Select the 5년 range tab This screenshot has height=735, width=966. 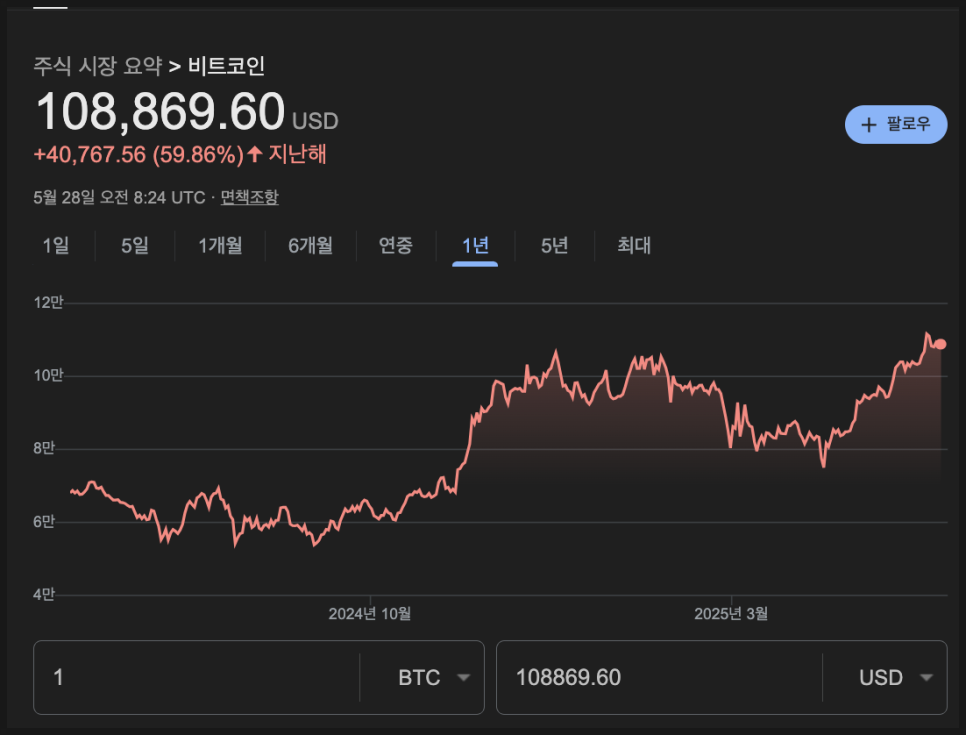[554, 245]
